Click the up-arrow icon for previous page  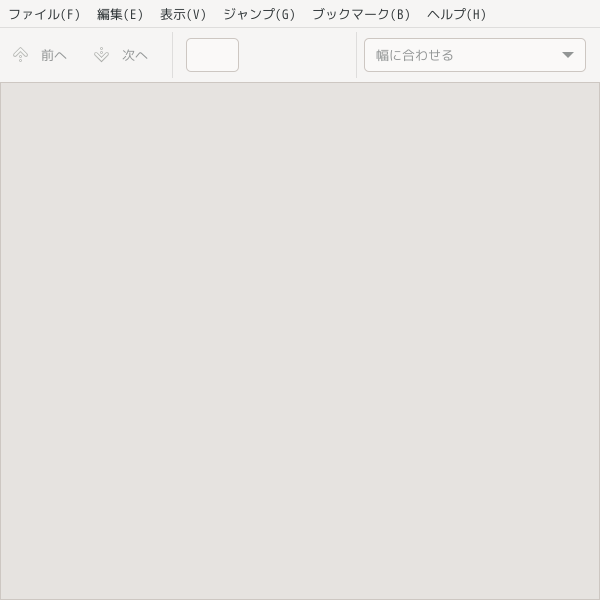click(20, 55)
